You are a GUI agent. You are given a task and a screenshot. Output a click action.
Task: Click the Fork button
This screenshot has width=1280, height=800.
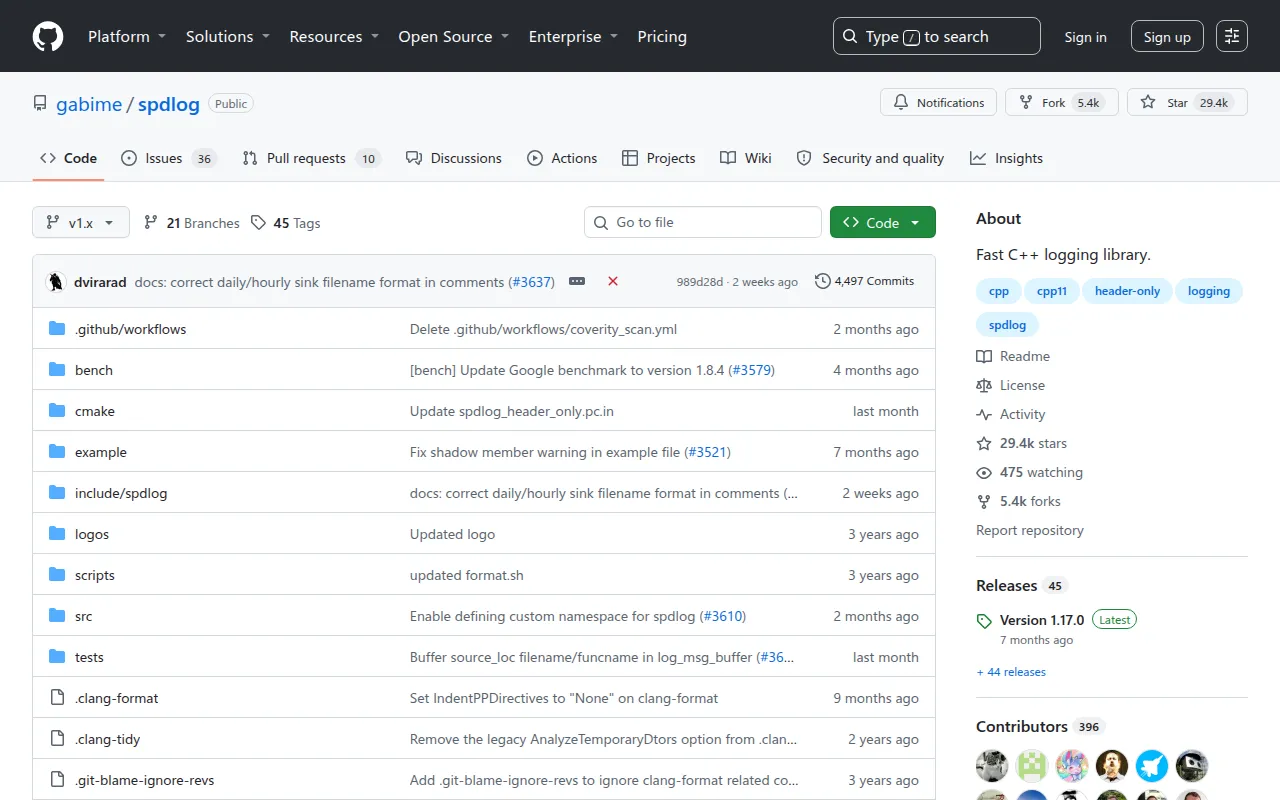[x=1062, y=102]
